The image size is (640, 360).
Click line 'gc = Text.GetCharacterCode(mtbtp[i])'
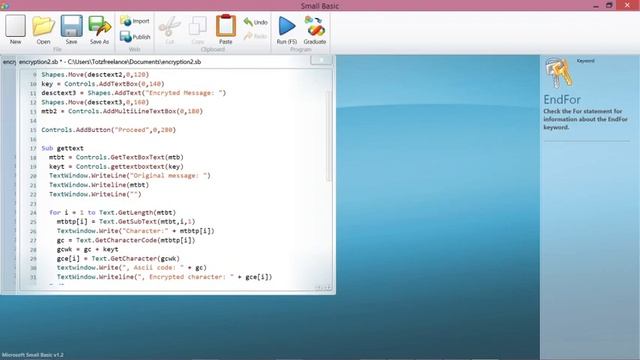tap(126, 240)
